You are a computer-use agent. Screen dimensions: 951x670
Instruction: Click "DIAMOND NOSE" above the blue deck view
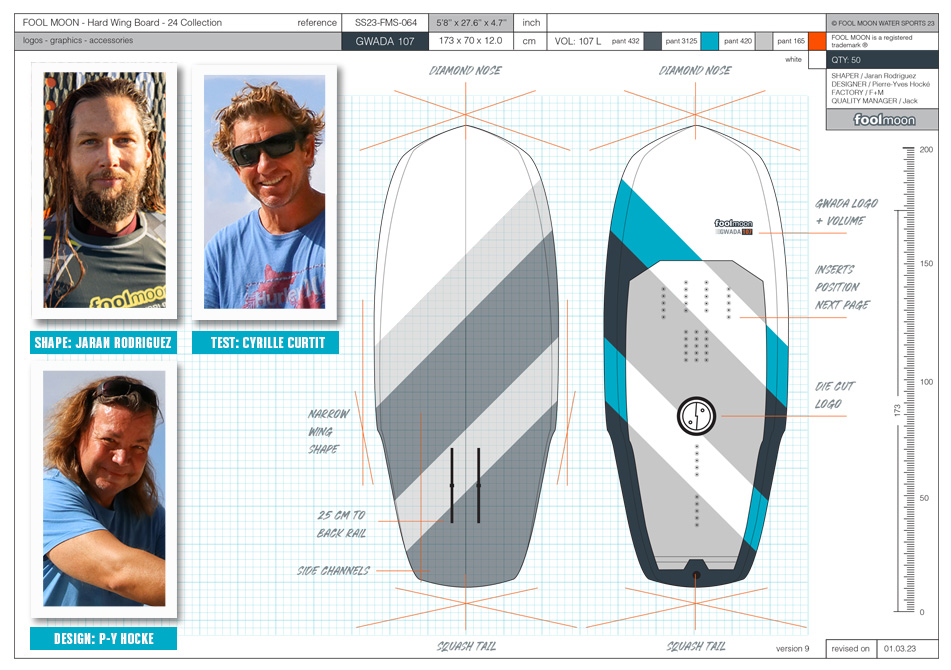695,70
